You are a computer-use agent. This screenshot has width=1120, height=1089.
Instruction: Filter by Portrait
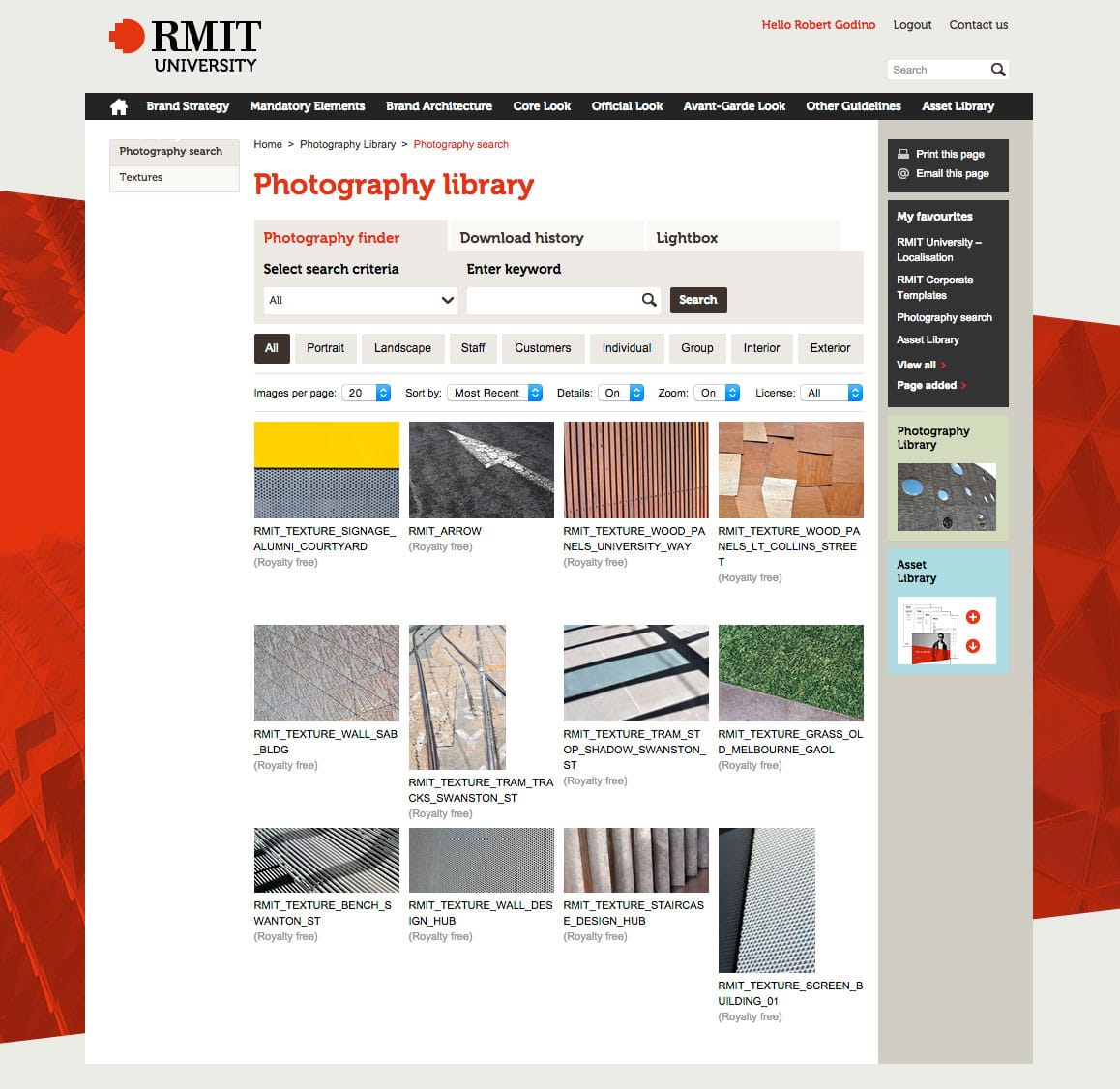coord(325,348)
